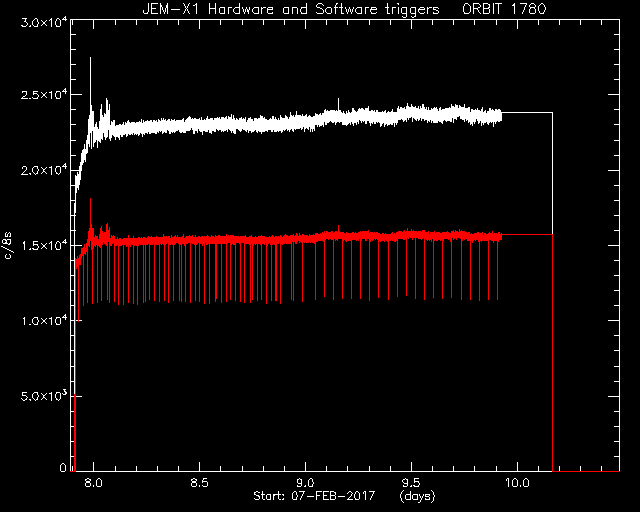Click the y-axis label '3.0×10^4'
640x512 pixels.
point(44,22)
